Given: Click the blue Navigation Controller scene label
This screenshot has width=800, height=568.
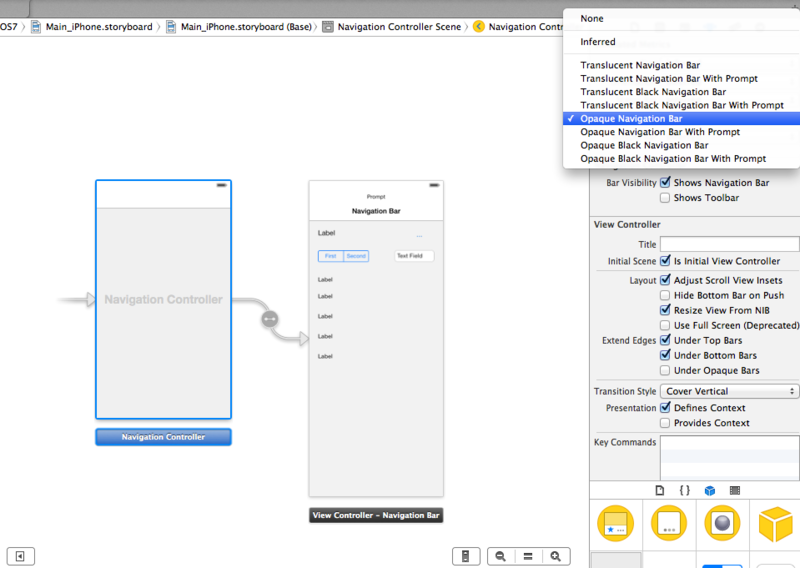Looking at the screenshot, I should point(163,437).
